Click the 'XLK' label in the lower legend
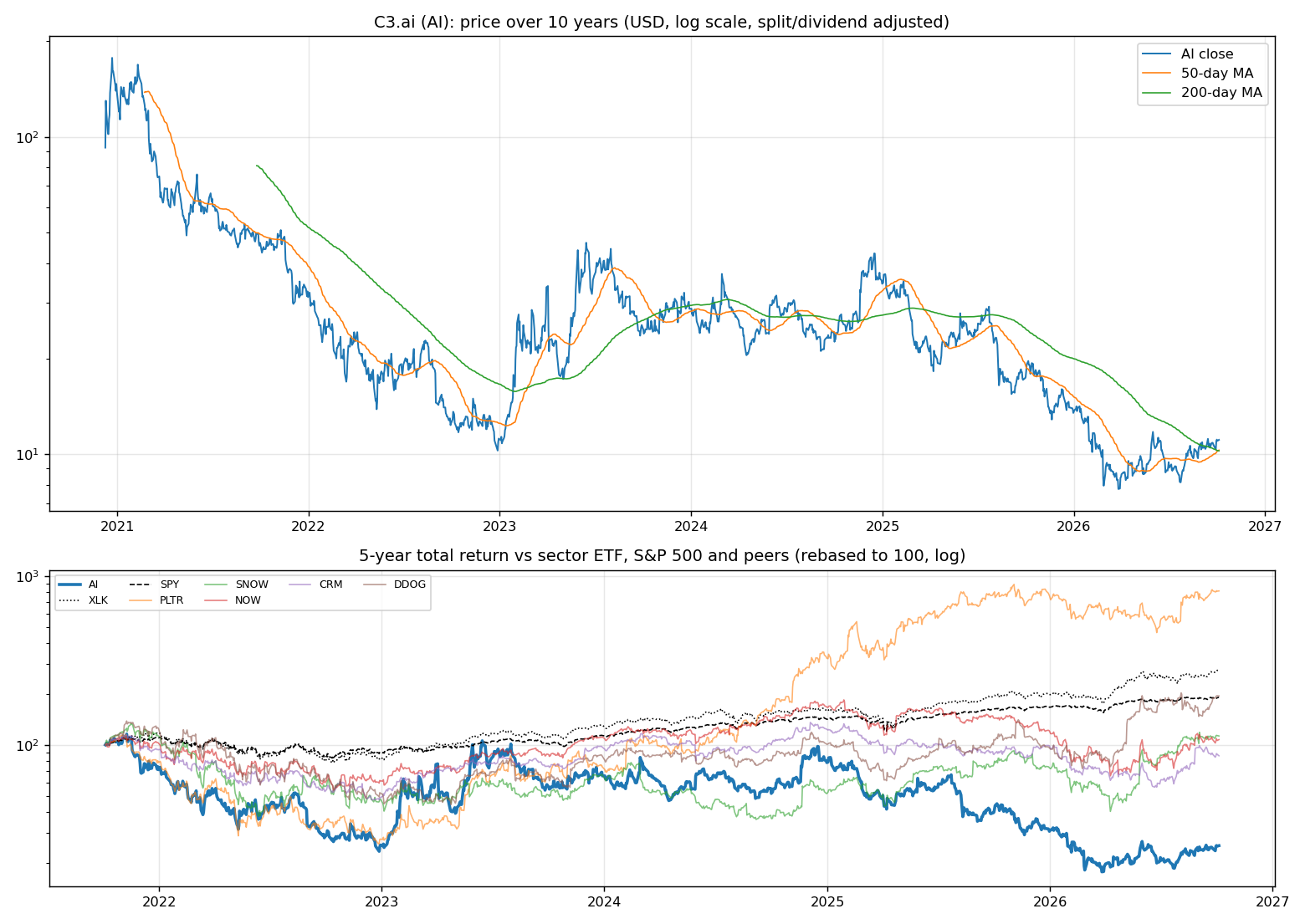 coord(98,600)
